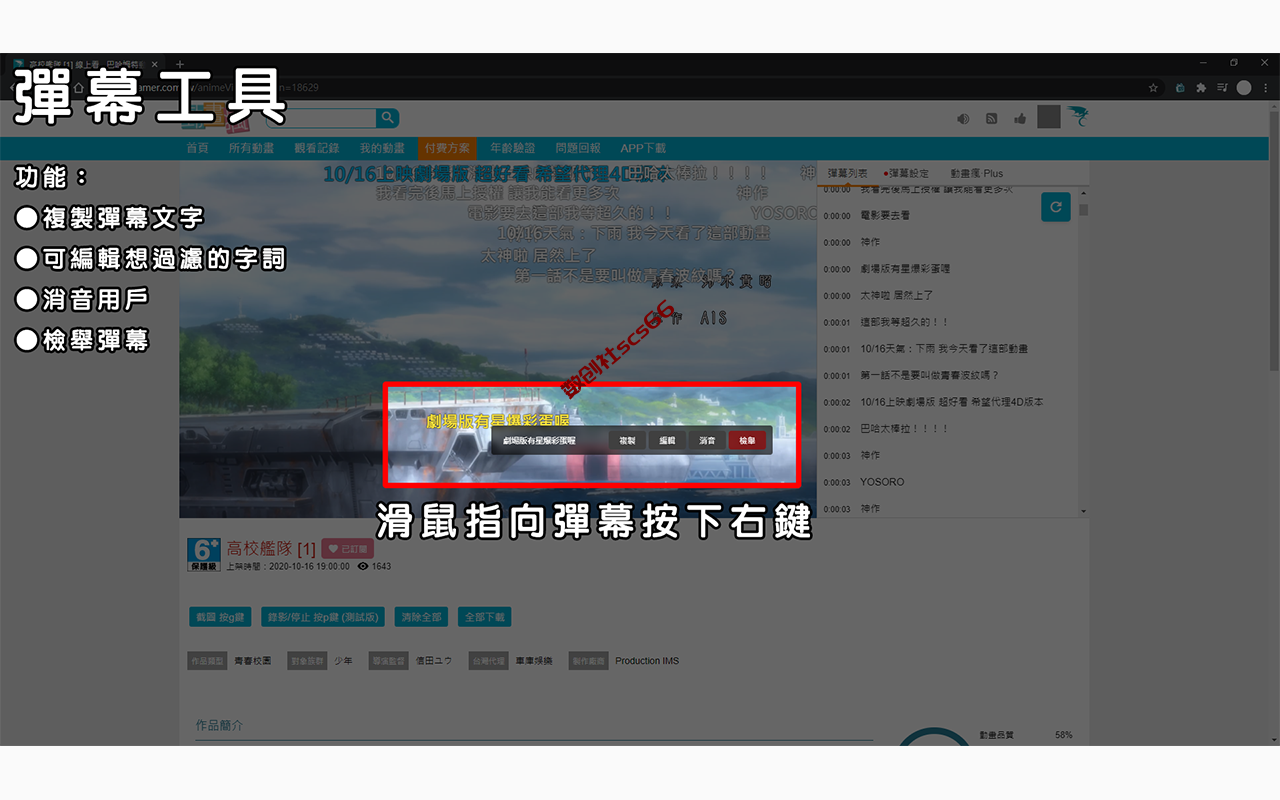Switch to the 動畫瘋 Plus tab
The image size is (1280, 800).
click(x=977, y=173)
